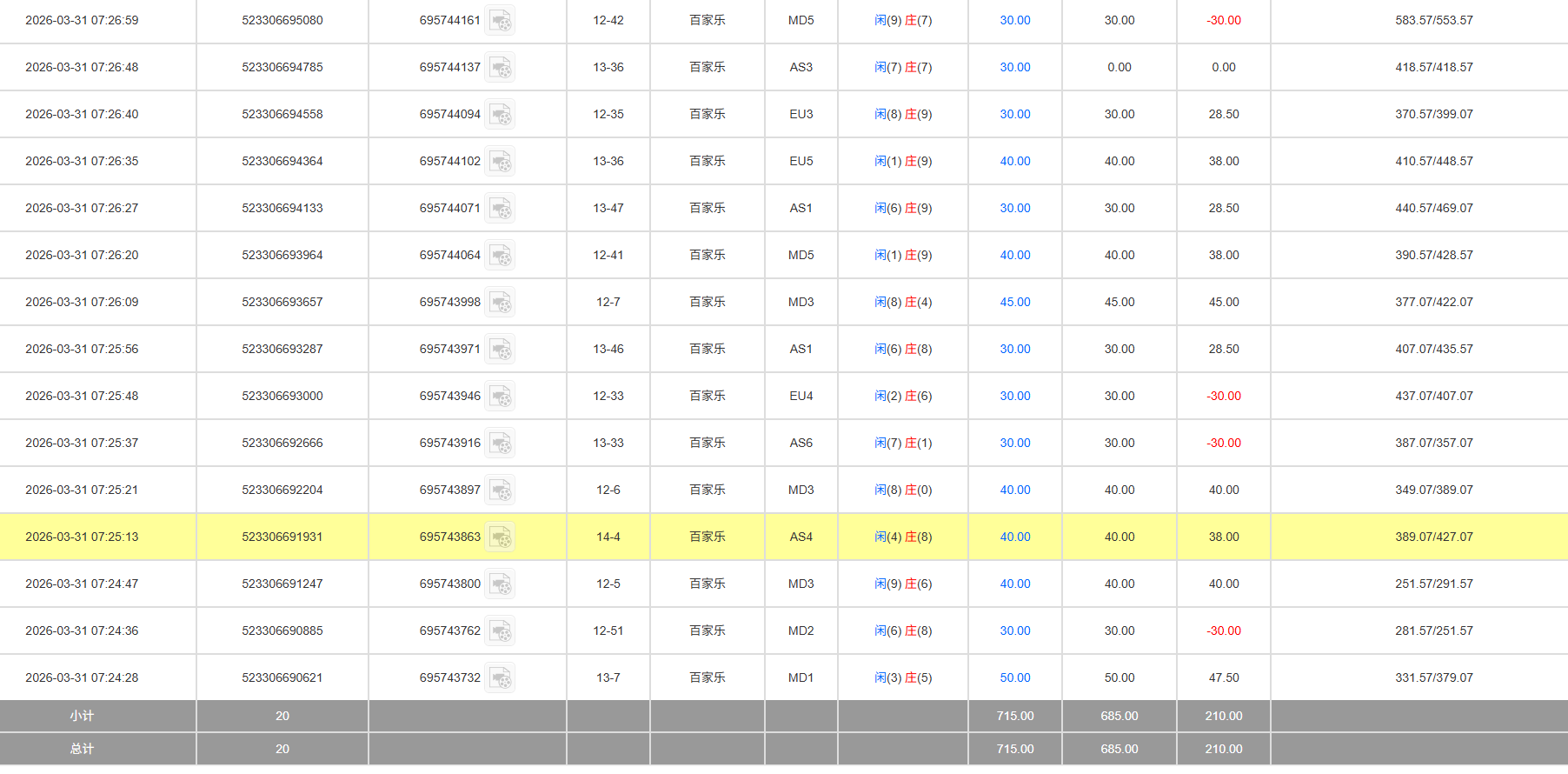Select the timestamp 2026-03-31 07:26:09 cell

click(82, 302)
